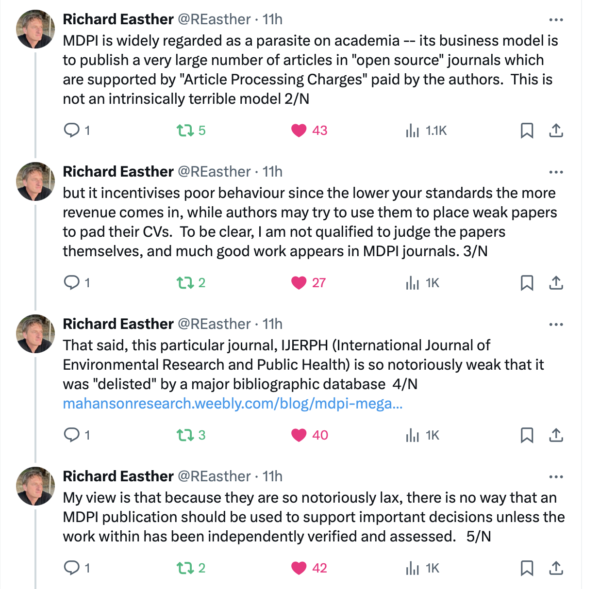
Task: Open Richard Easther's avatar on 4/N tweet
Action: 36,333
